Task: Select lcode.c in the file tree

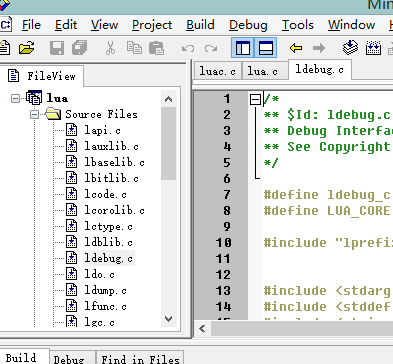Action: click(105, 194)
